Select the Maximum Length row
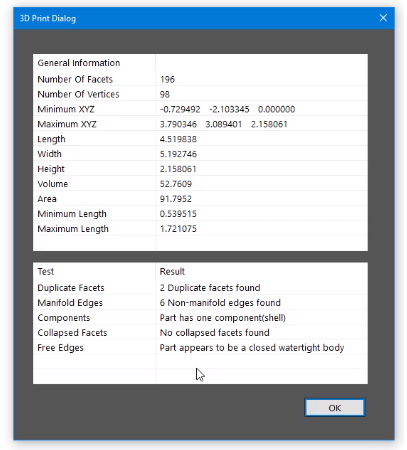Image resolution: width=407 pixels, height=450 pixels. pos(200,229)
